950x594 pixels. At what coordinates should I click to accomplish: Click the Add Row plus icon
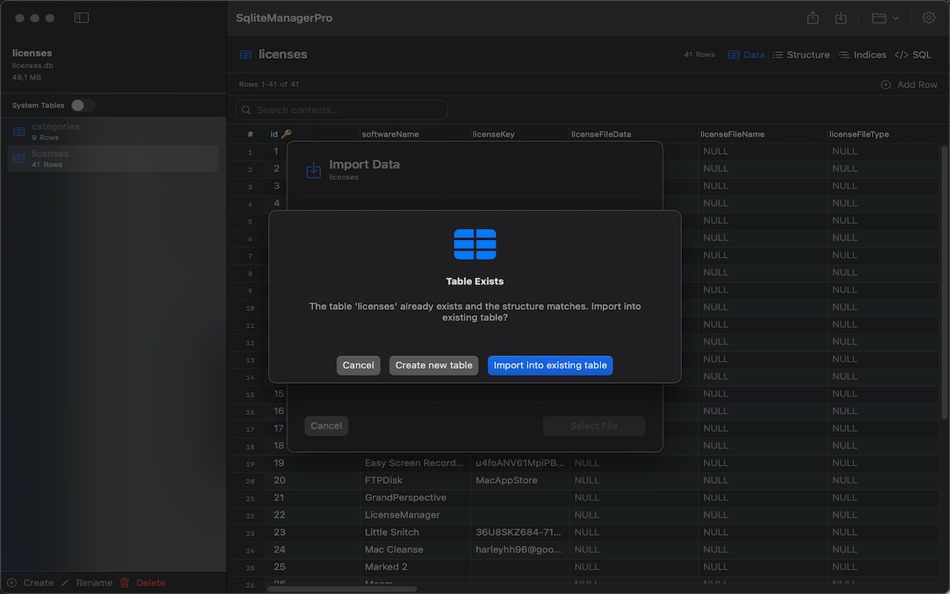point(888,84)
